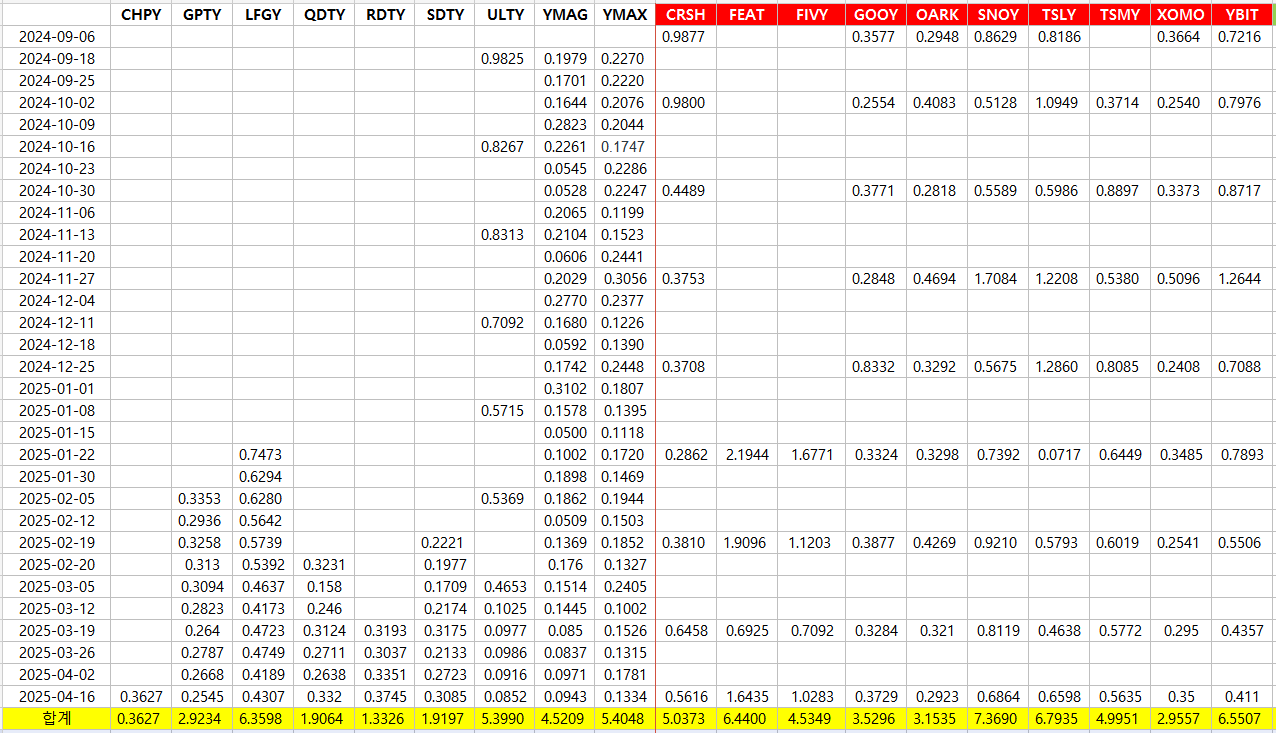Click the TSMY value 0.8897
This screenshot has width=1276, height=733.
point(1119,190)
